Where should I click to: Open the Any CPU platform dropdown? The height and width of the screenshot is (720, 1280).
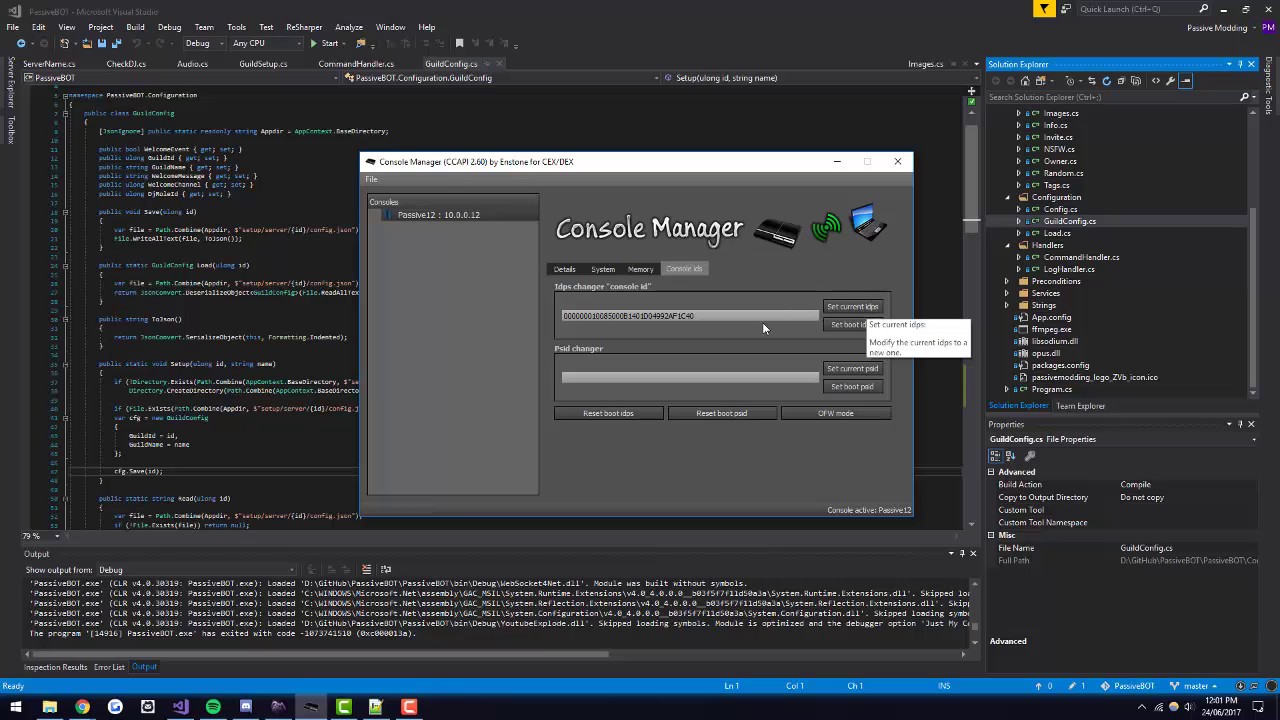tap(267, 44)
